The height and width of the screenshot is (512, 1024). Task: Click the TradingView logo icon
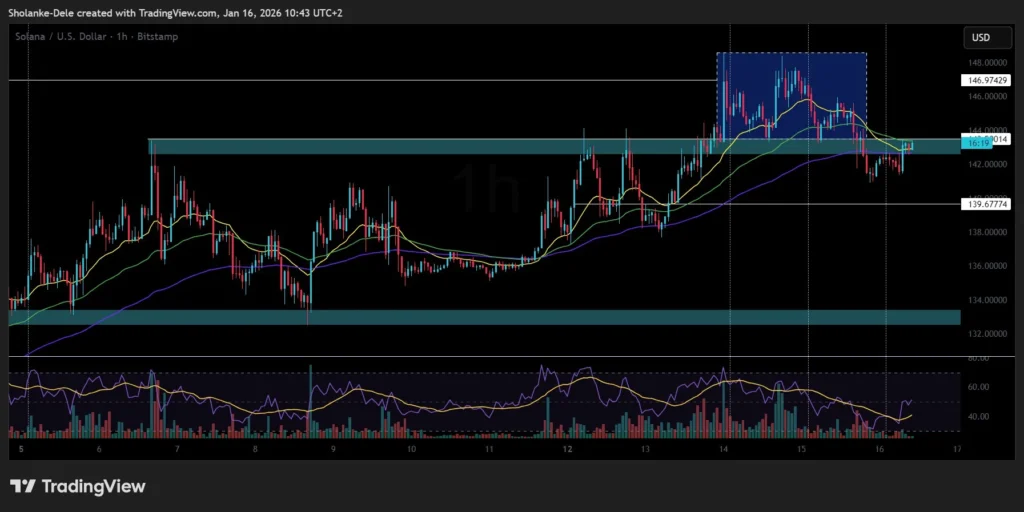coord(23,486)
